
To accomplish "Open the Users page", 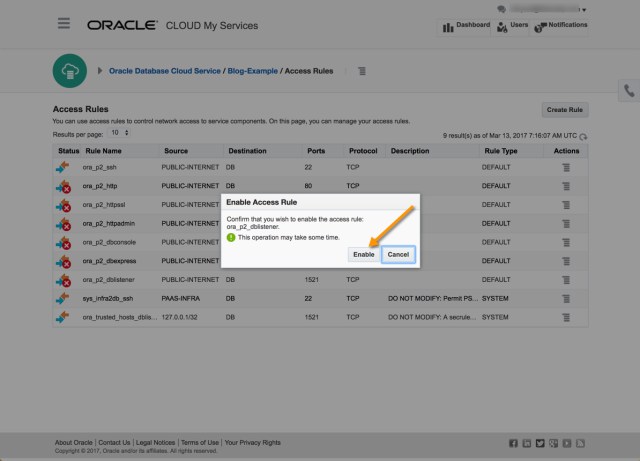I will tap(512, 27).
